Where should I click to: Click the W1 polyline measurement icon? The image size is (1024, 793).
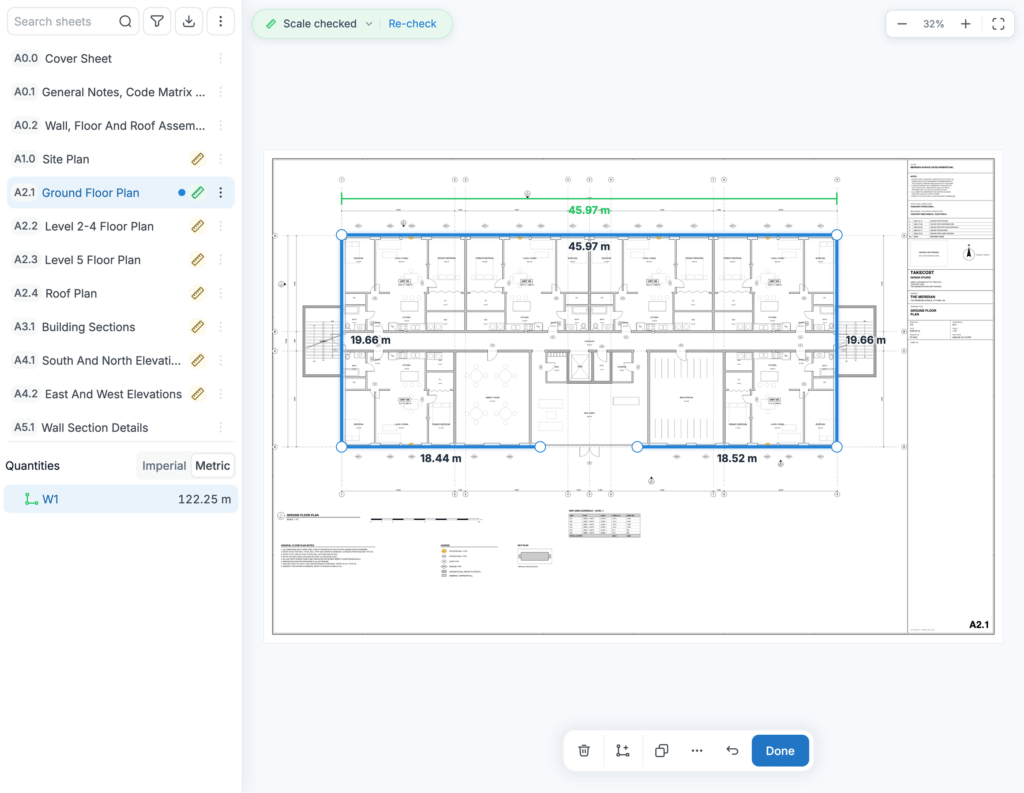(x=31, y=499)
